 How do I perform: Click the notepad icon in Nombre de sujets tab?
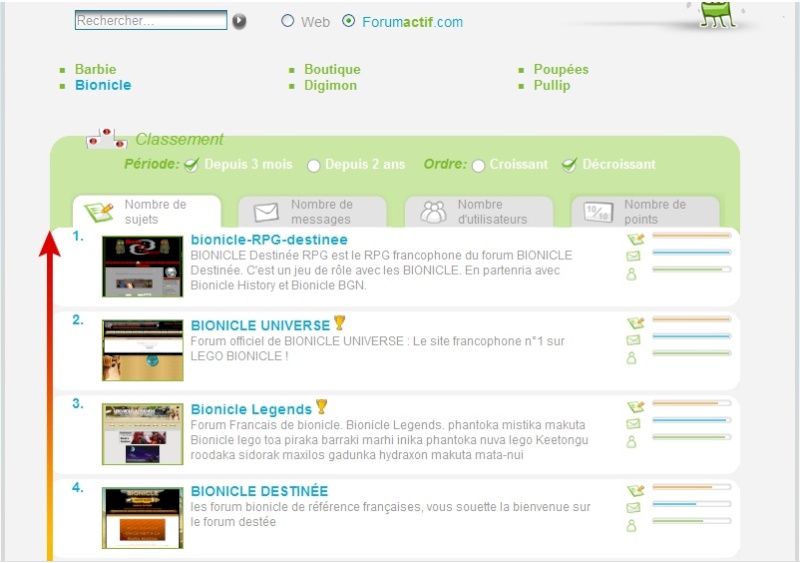coord(98,212)
